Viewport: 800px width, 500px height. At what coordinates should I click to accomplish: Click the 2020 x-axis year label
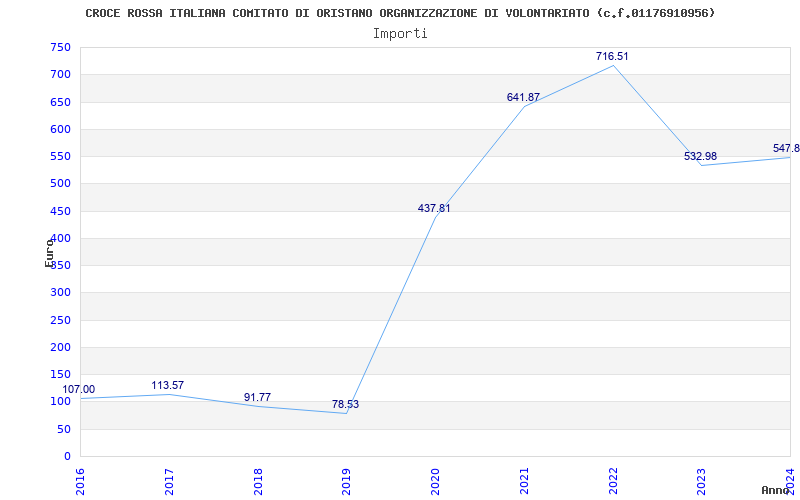tap(435, 481)
